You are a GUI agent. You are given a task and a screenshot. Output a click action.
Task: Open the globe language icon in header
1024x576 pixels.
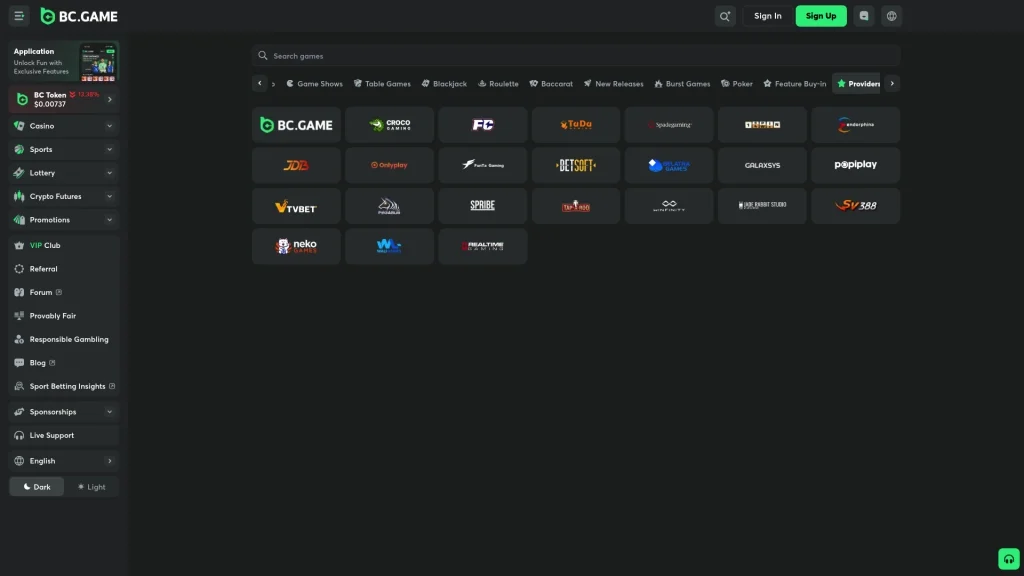[x=891, y=16]
